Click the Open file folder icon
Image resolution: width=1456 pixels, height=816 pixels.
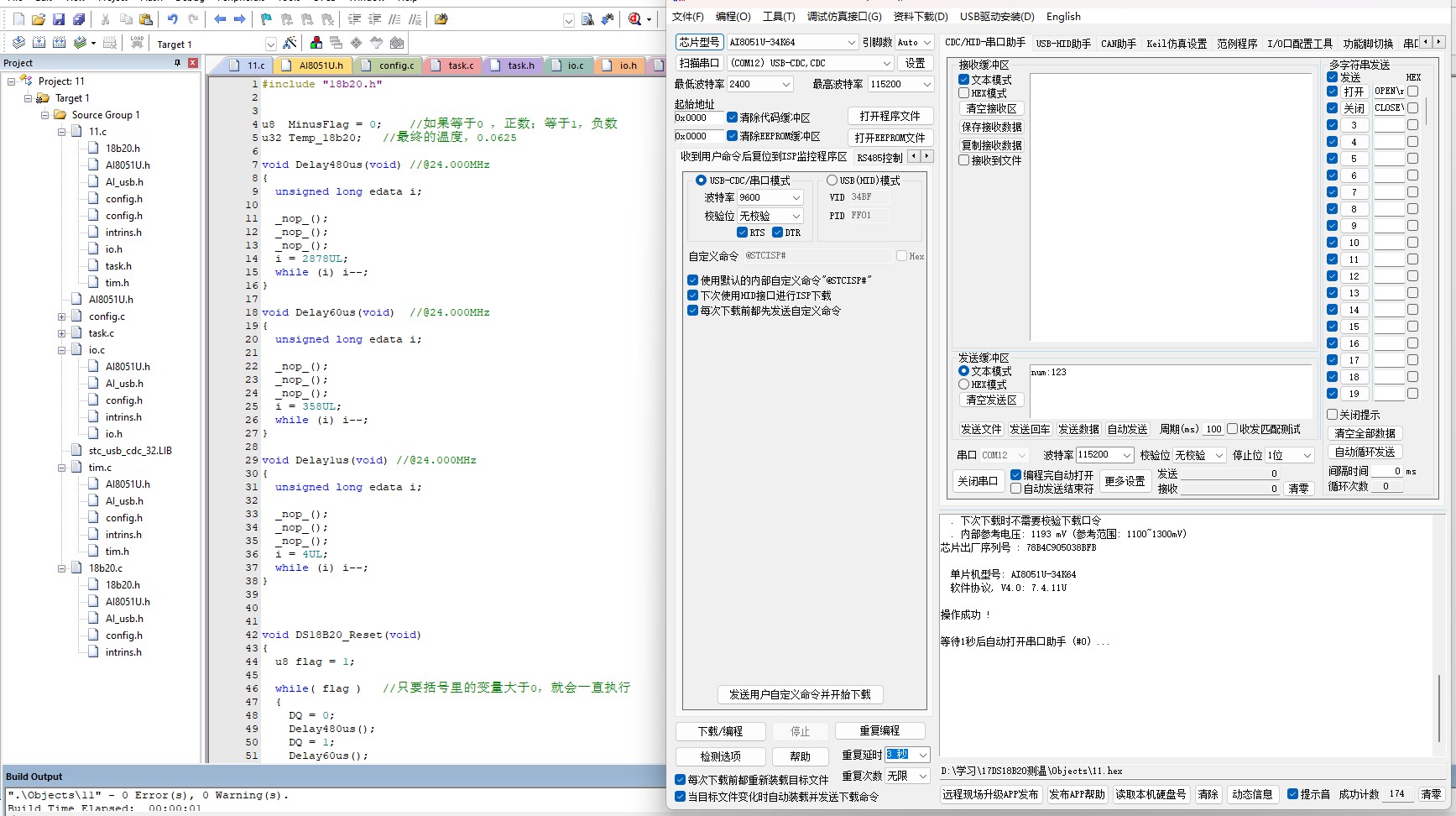pyautogui.click(x=39, y=19)
